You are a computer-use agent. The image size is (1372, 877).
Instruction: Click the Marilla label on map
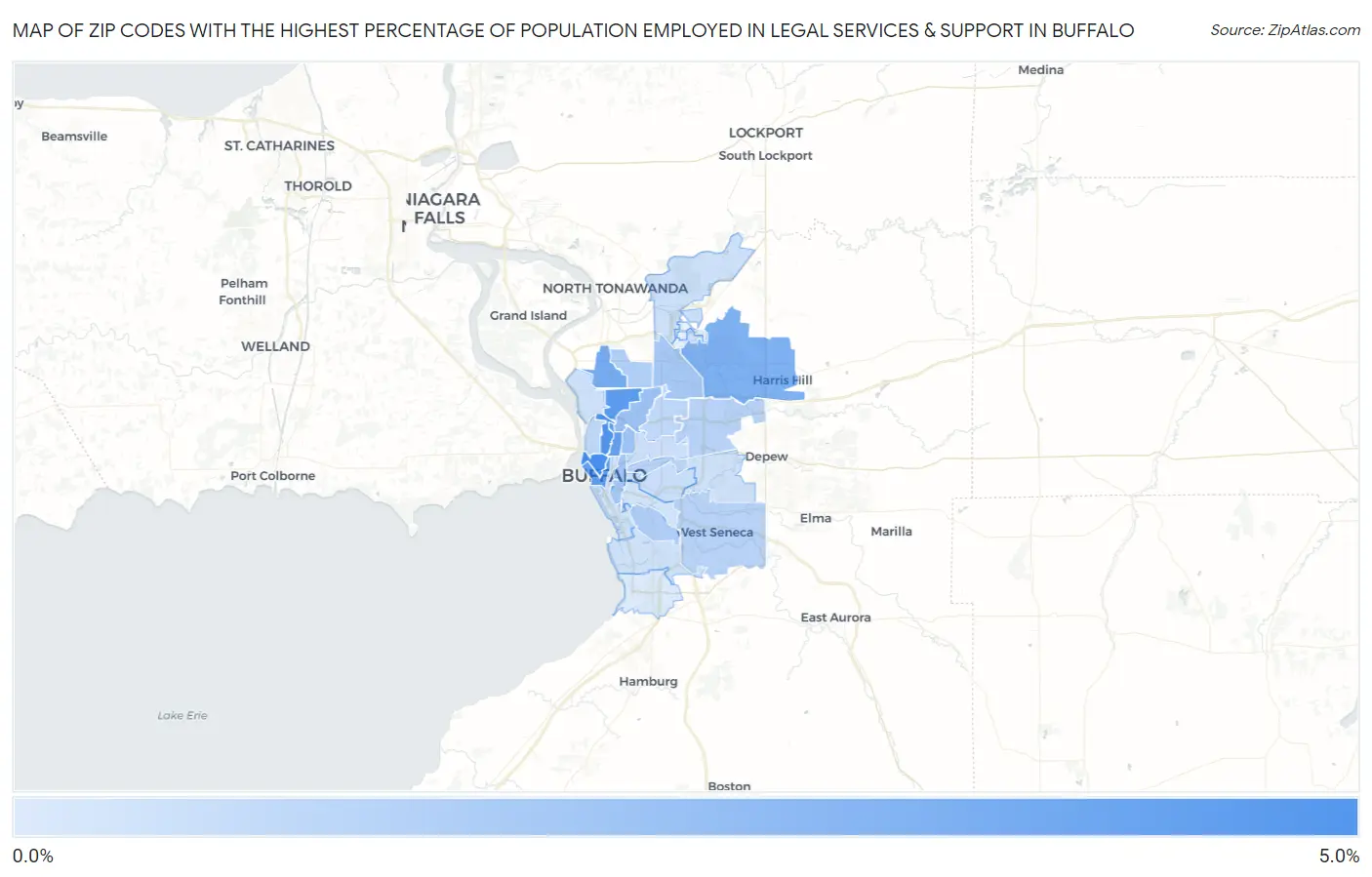pos(891,532)
